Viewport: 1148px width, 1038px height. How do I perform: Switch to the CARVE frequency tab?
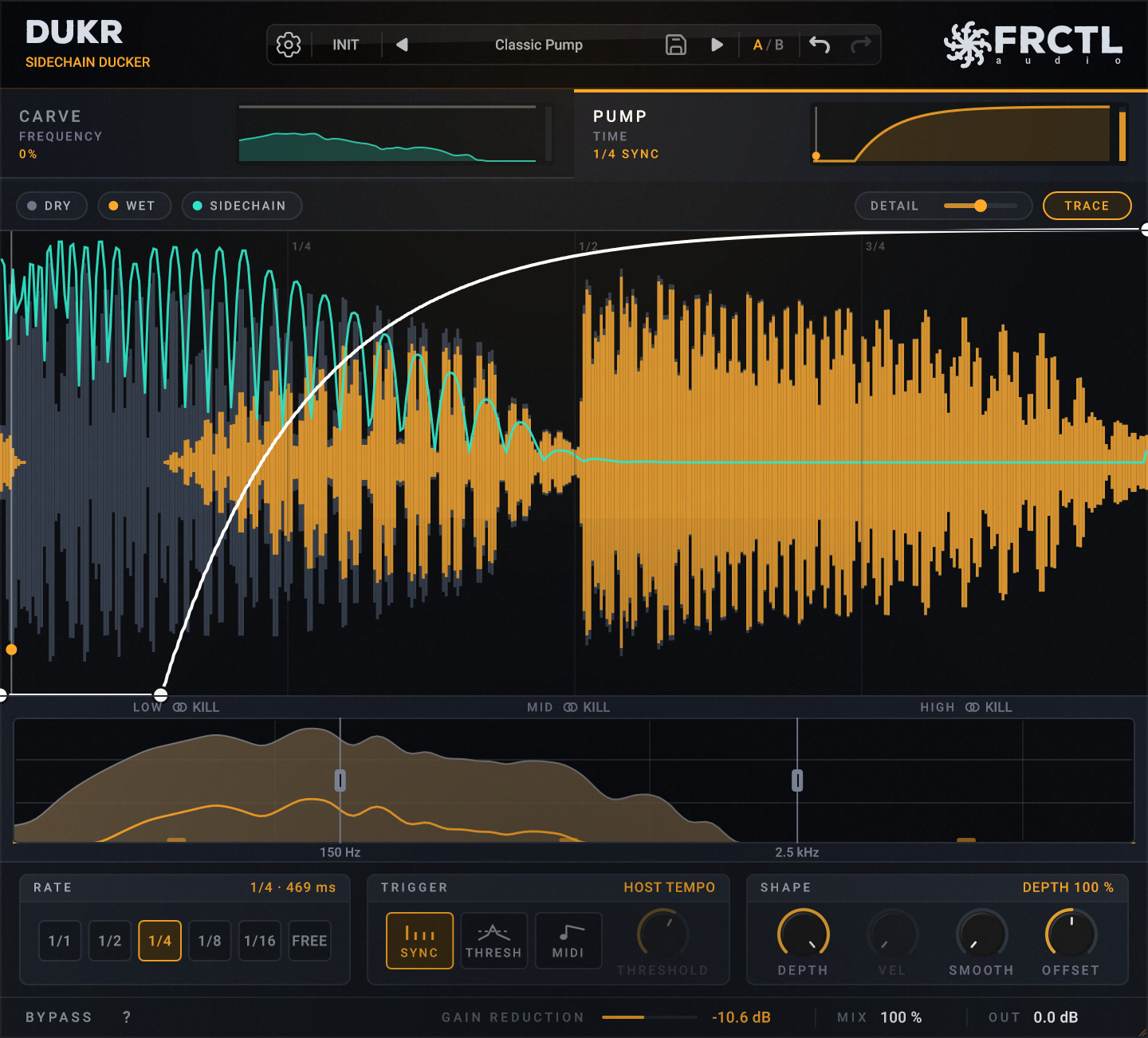[x=287, y=134]
